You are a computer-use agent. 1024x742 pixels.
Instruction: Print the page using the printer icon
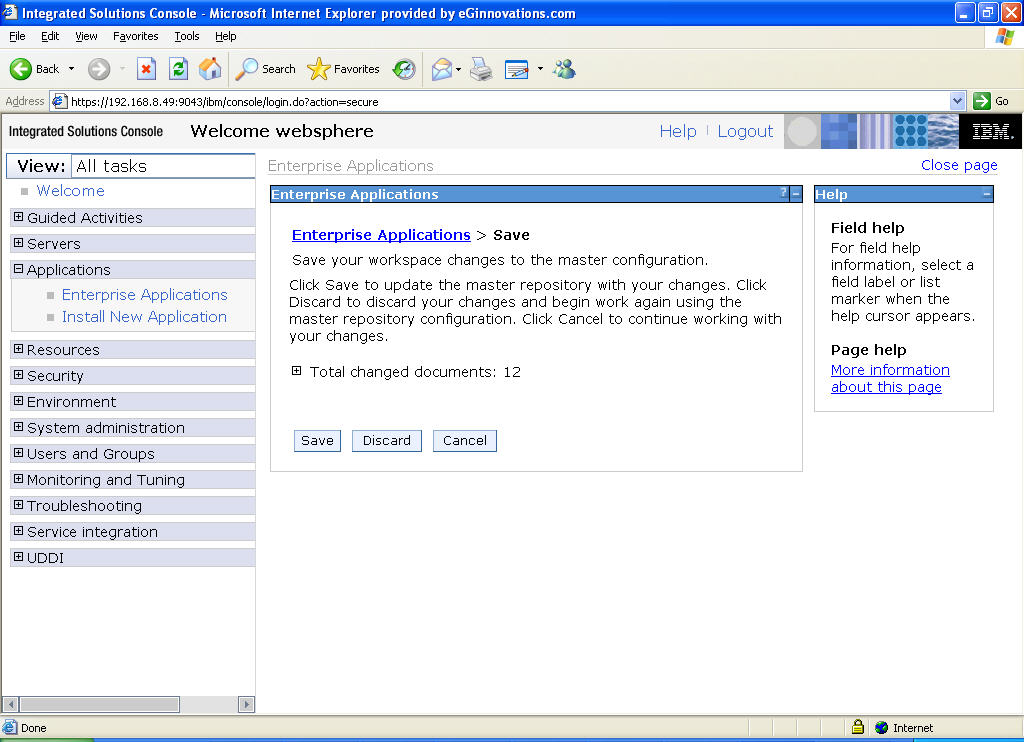coord(481,69)
